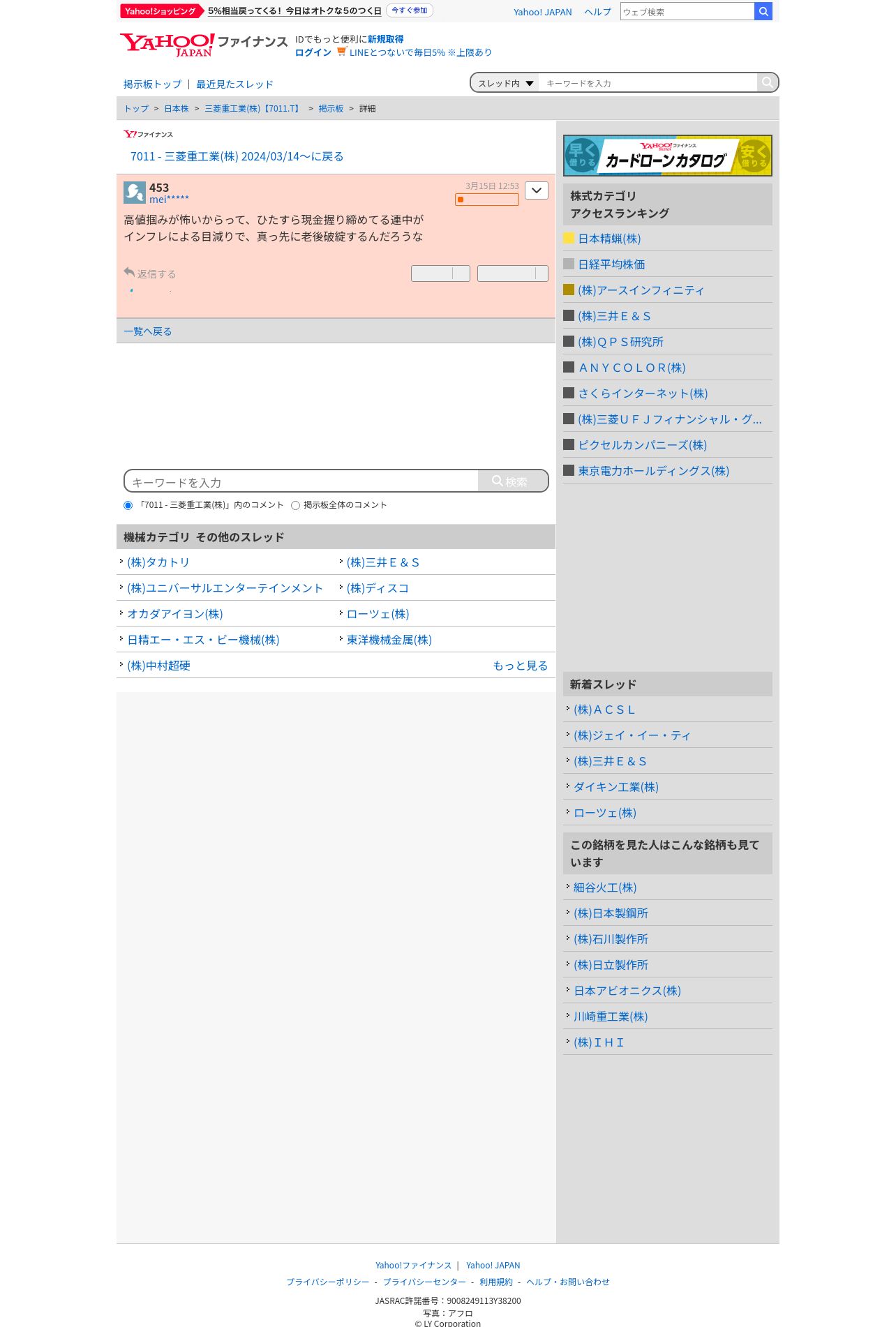Viewport: 896px width, 1327px height.
Task: Open the プライバシーポリシー footer link
Action: [327, 1282]
